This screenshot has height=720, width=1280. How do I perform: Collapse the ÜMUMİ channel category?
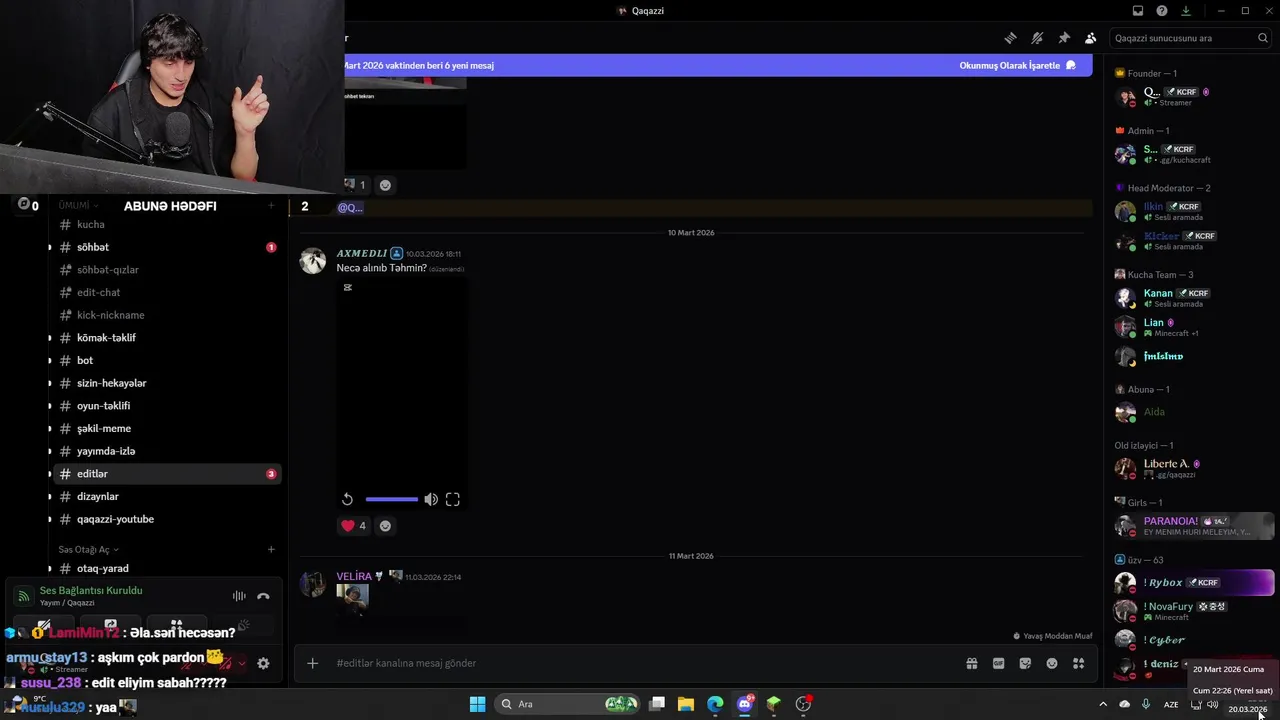pyautogui.click(x=78, y=205)
